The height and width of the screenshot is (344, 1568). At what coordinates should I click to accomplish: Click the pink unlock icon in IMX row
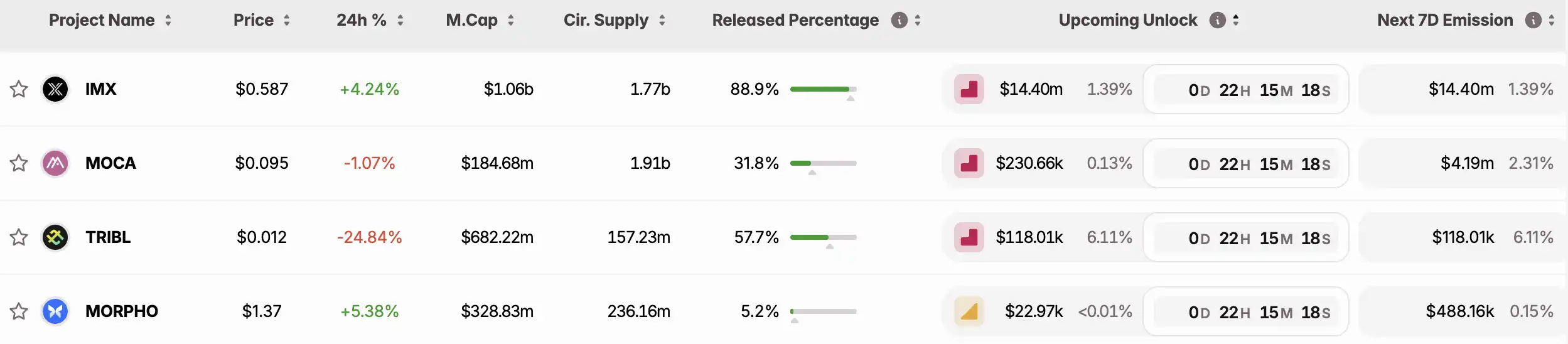(x=969, y=89)
